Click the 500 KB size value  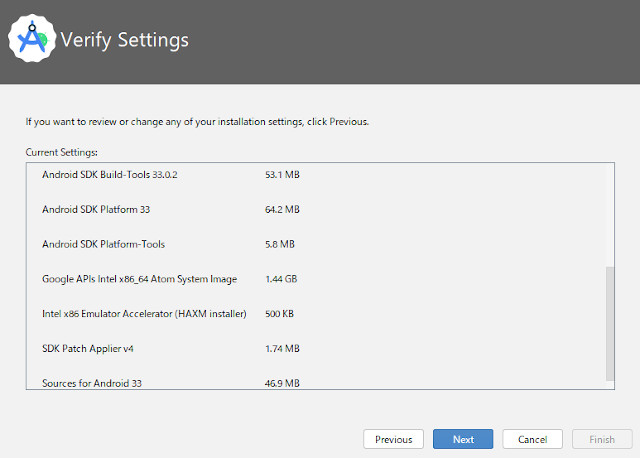(279, 314)
